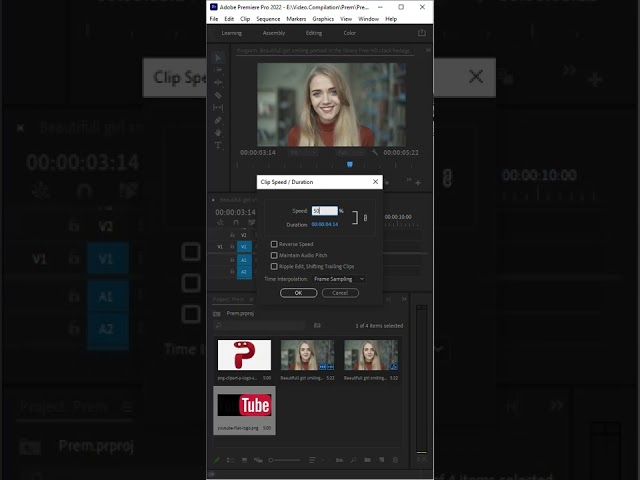Viewport: 640px width, 480px height.
Task: Confirm with the OK button
Action: (298, 293)
